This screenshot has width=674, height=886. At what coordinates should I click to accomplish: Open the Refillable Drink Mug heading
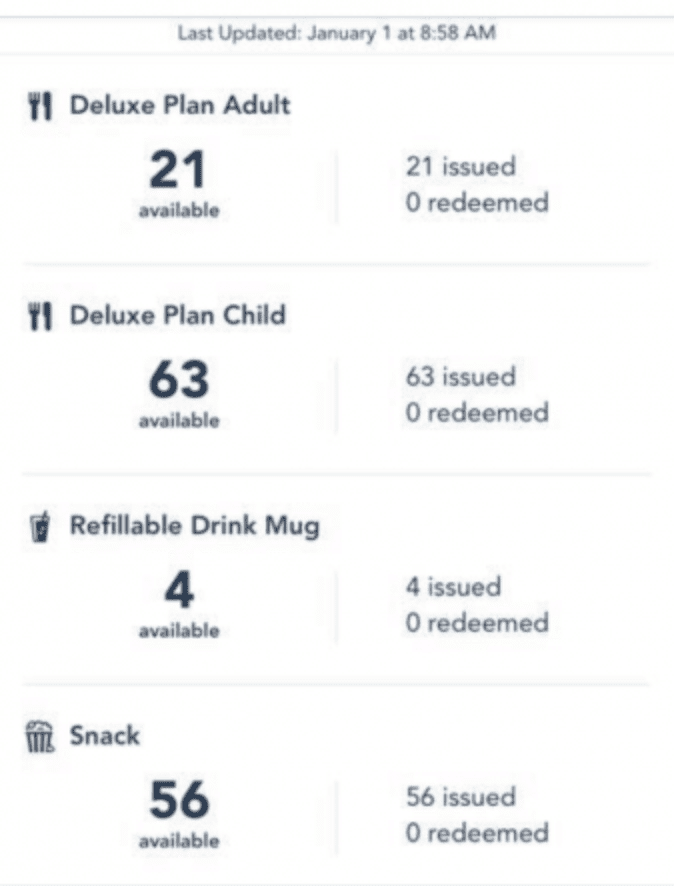[x=194, y=527]
